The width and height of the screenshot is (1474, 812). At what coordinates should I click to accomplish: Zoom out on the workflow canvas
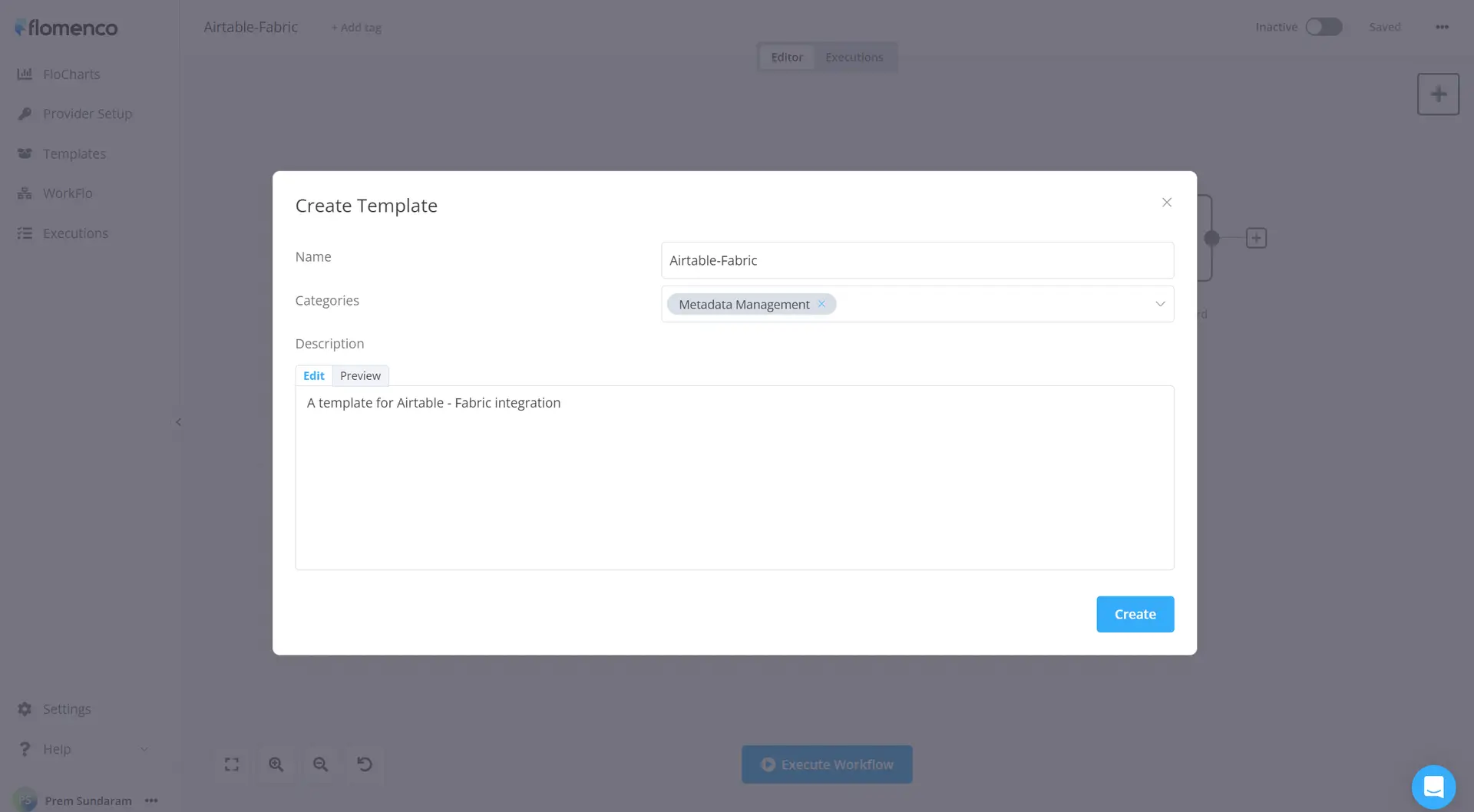coord(320,764)
